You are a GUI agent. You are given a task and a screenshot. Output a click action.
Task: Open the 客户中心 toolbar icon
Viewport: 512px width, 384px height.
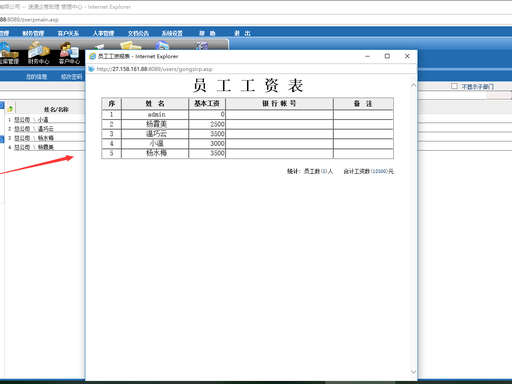tap(69, 53)
